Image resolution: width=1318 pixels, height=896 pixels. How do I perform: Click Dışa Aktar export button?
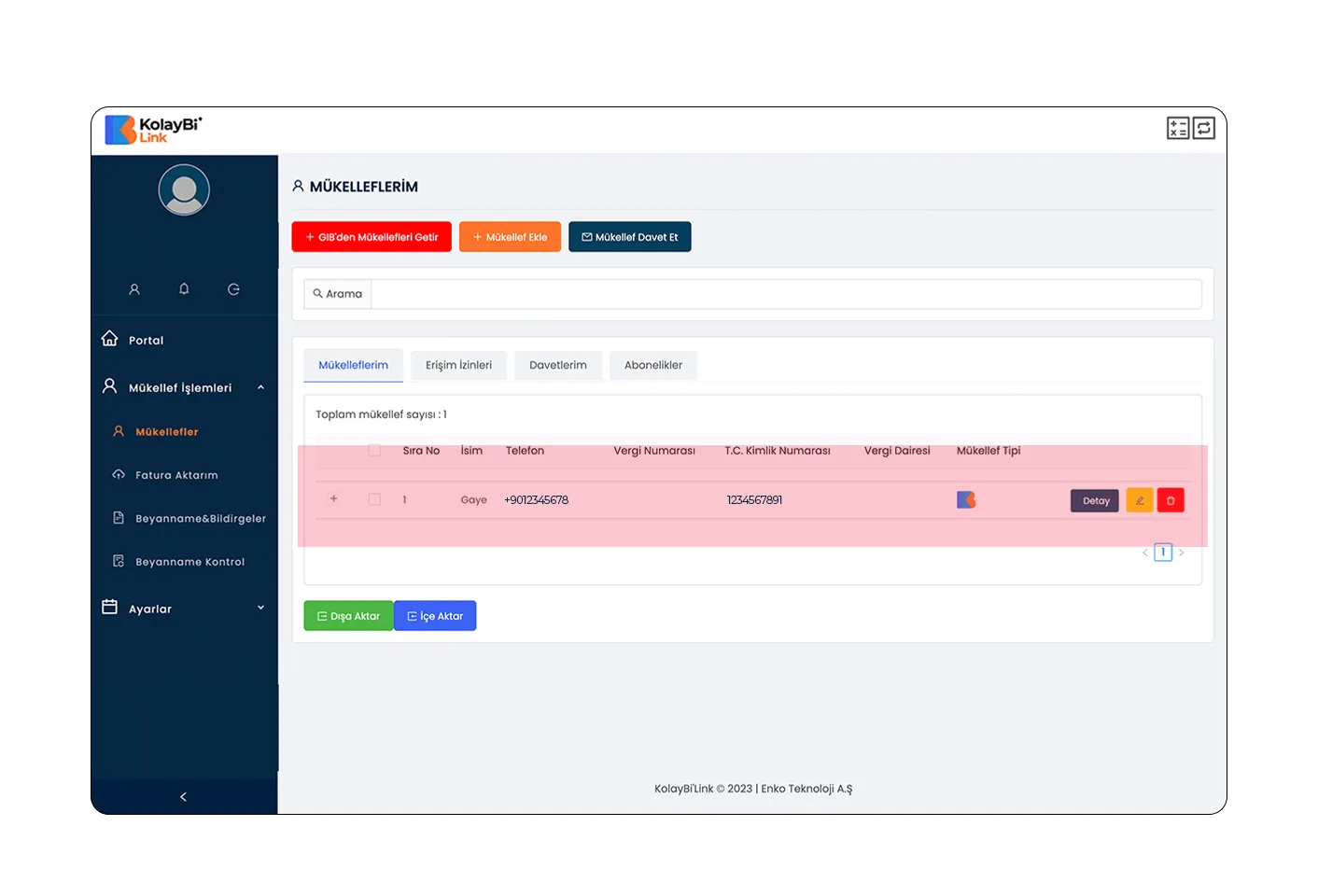tap(348, 616)
